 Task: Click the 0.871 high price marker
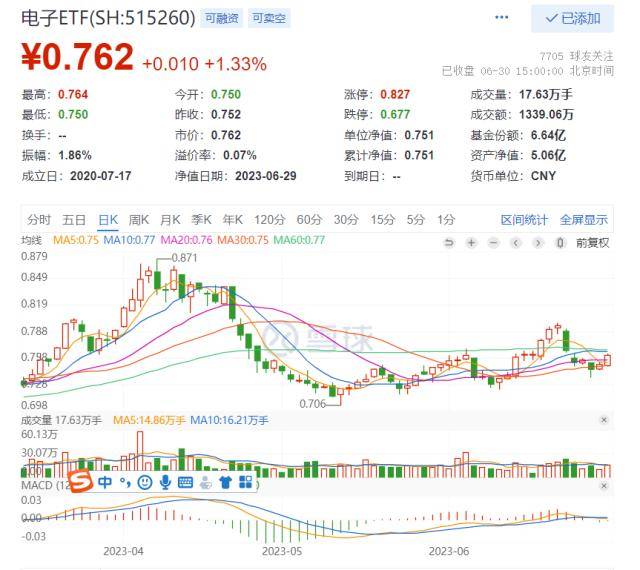(x=184, y=258)
